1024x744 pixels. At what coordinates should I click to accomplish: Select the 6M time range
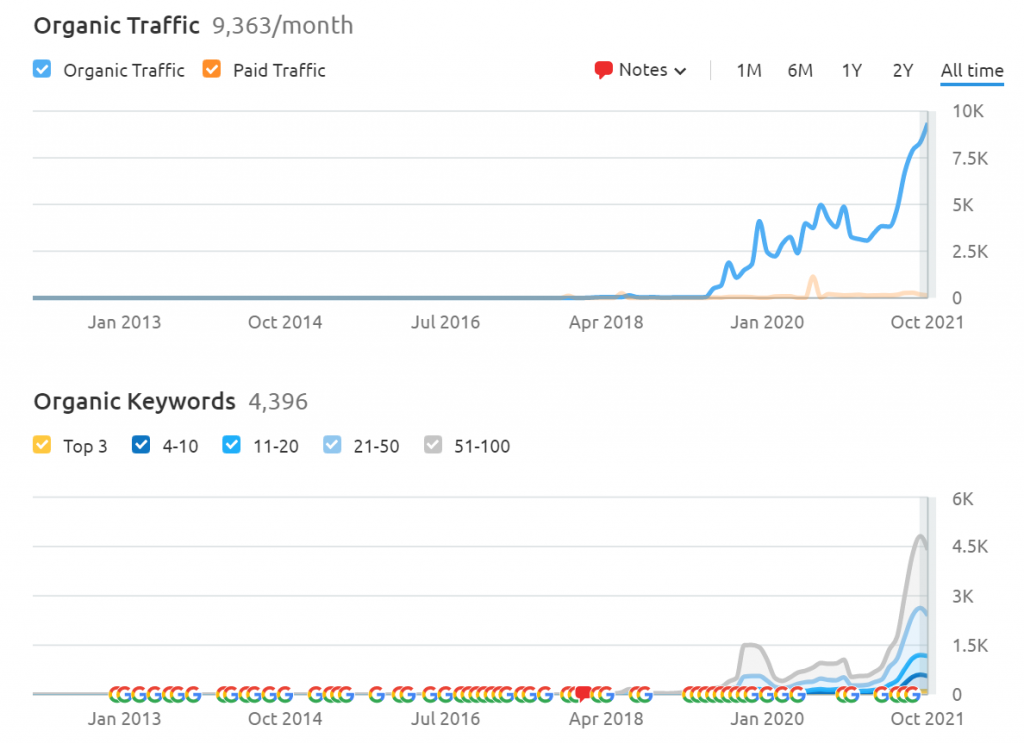pyautogui.click(x=800, y=70)
